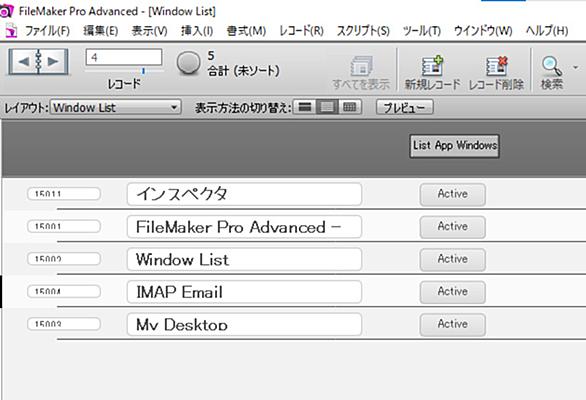Click the round found-set indicator circle

pos(188,63)
